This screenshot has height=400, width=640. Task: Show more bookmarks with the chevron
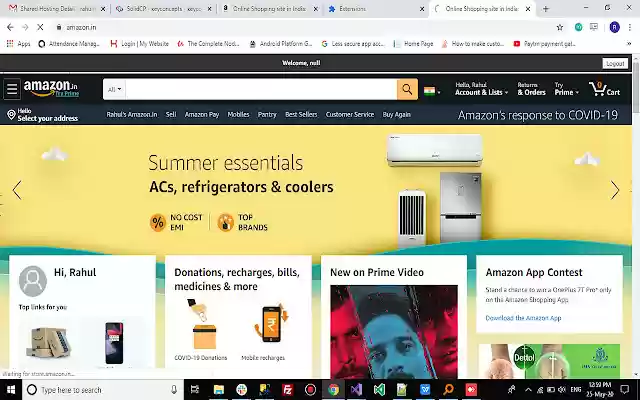click(x=629, y=44)
